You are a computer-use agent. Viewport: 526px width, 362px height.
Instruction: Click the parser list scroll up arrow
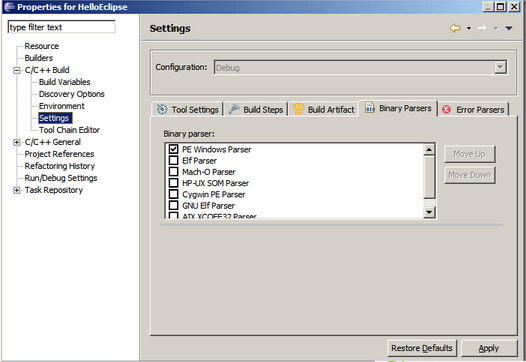click(429, 149)
